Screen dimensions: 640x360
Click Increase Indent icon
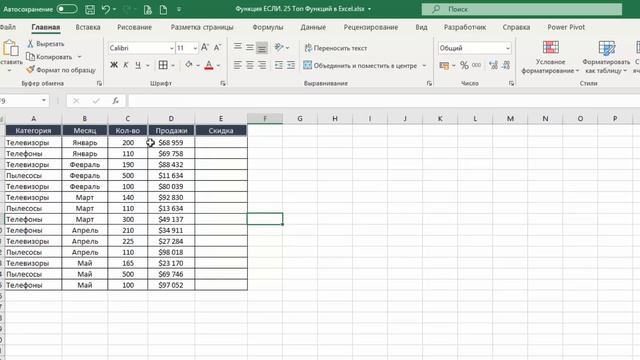tap(291, 65)
